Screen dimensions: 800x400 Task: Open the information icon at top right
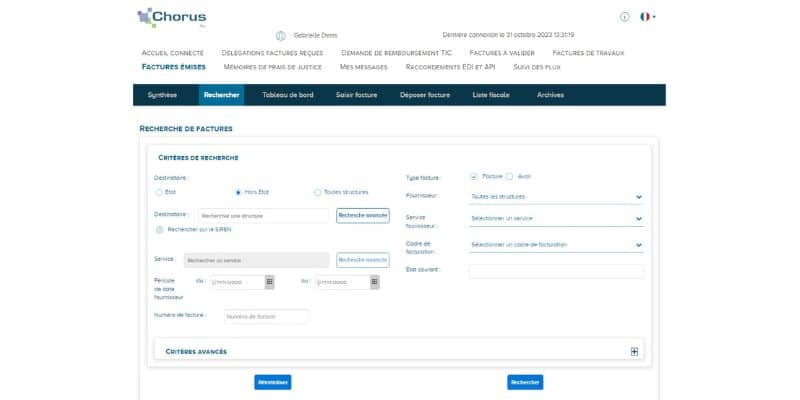coord(624,17)
